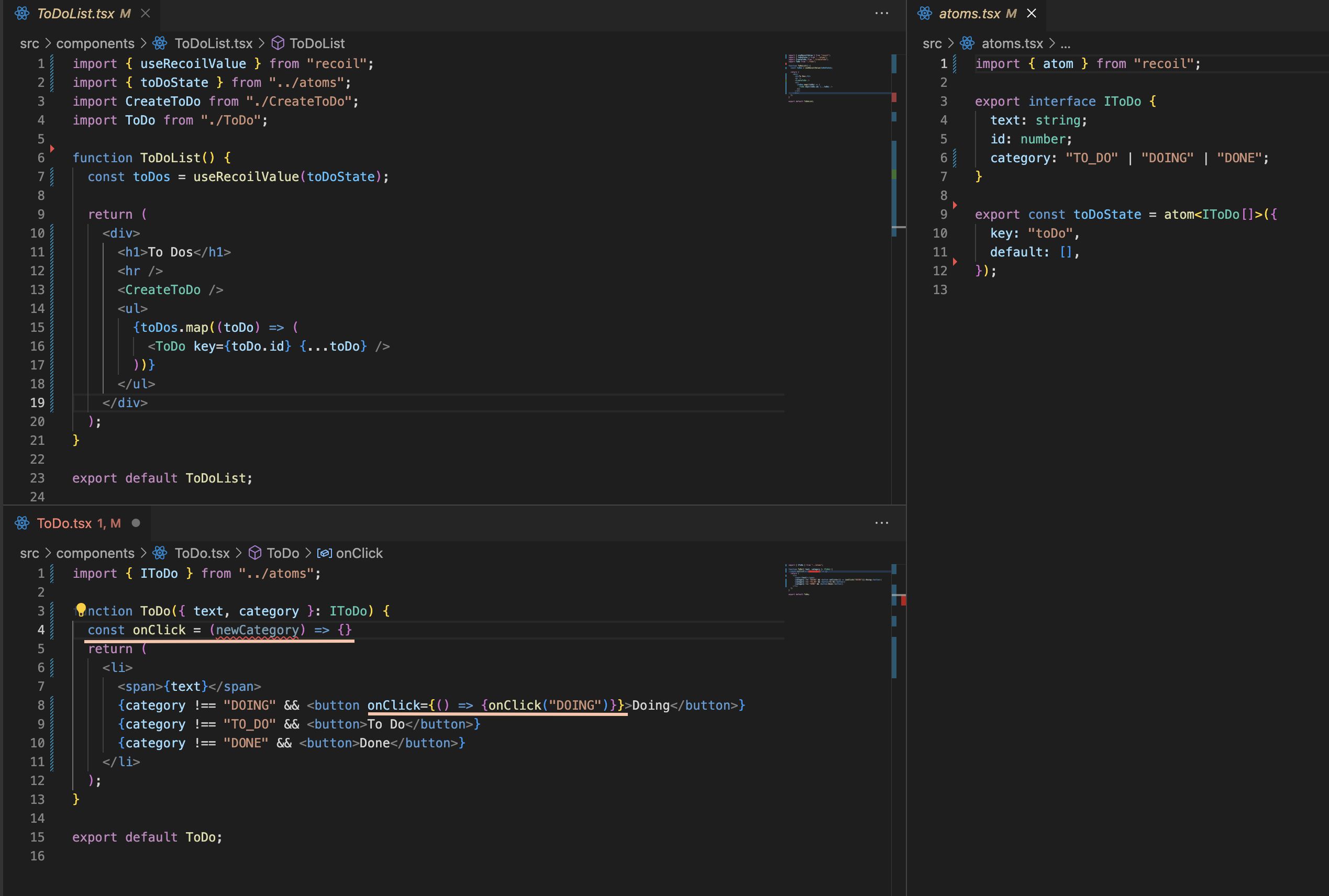Click the ellipsis breadcrumb in atoms.tsx

(1065, 43)
